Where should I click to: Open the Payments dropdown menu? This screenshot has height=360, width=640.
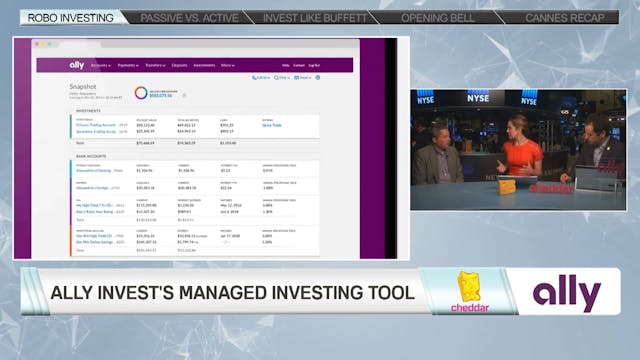[x=128, y=65]
